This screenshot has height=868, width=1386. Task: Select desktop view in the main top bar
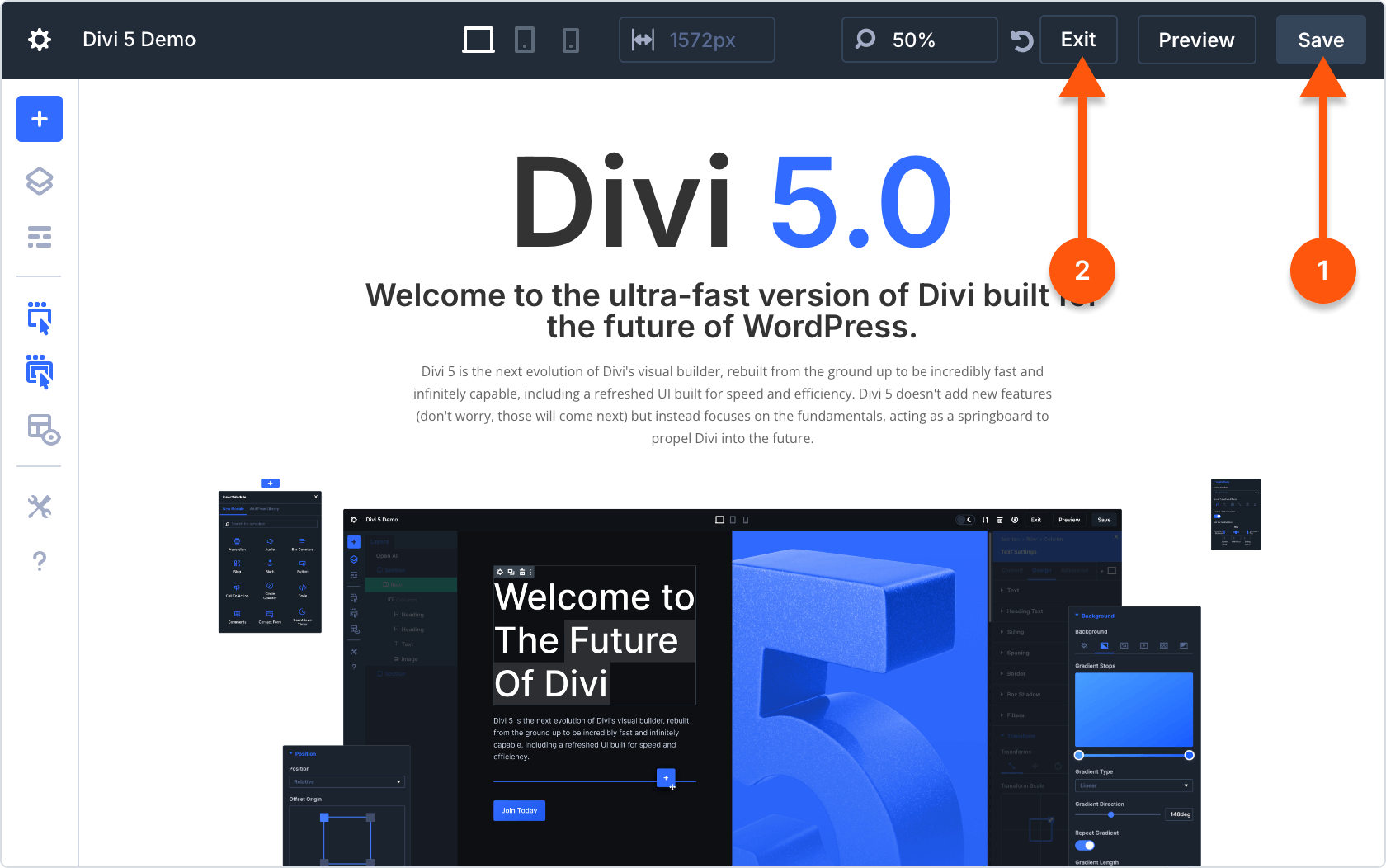pos(478,40)
